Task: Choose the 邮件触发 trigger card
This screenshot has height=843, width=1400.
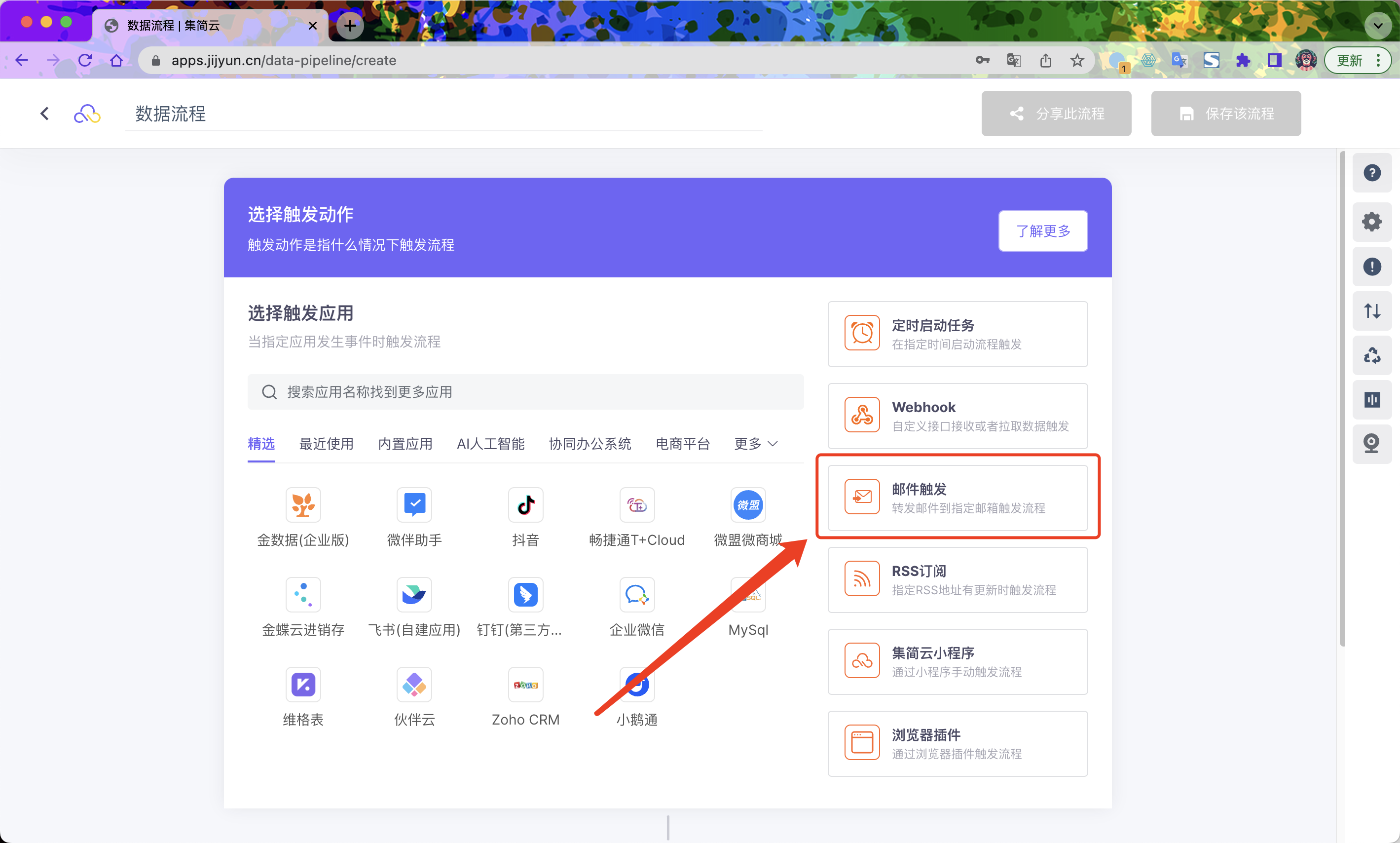Action: 957,498
